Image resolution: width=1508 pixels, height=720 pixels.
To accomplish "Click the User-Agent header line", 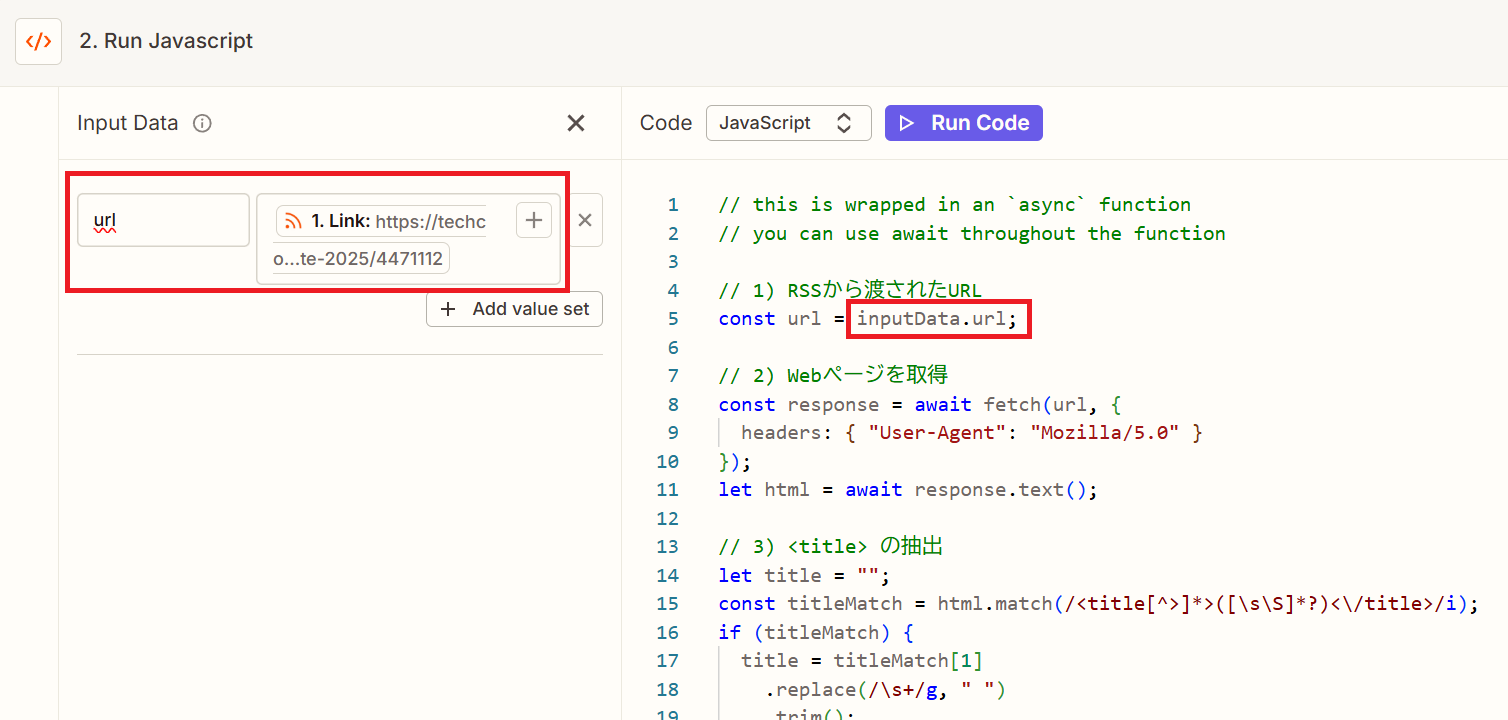I will click(972, 433).
